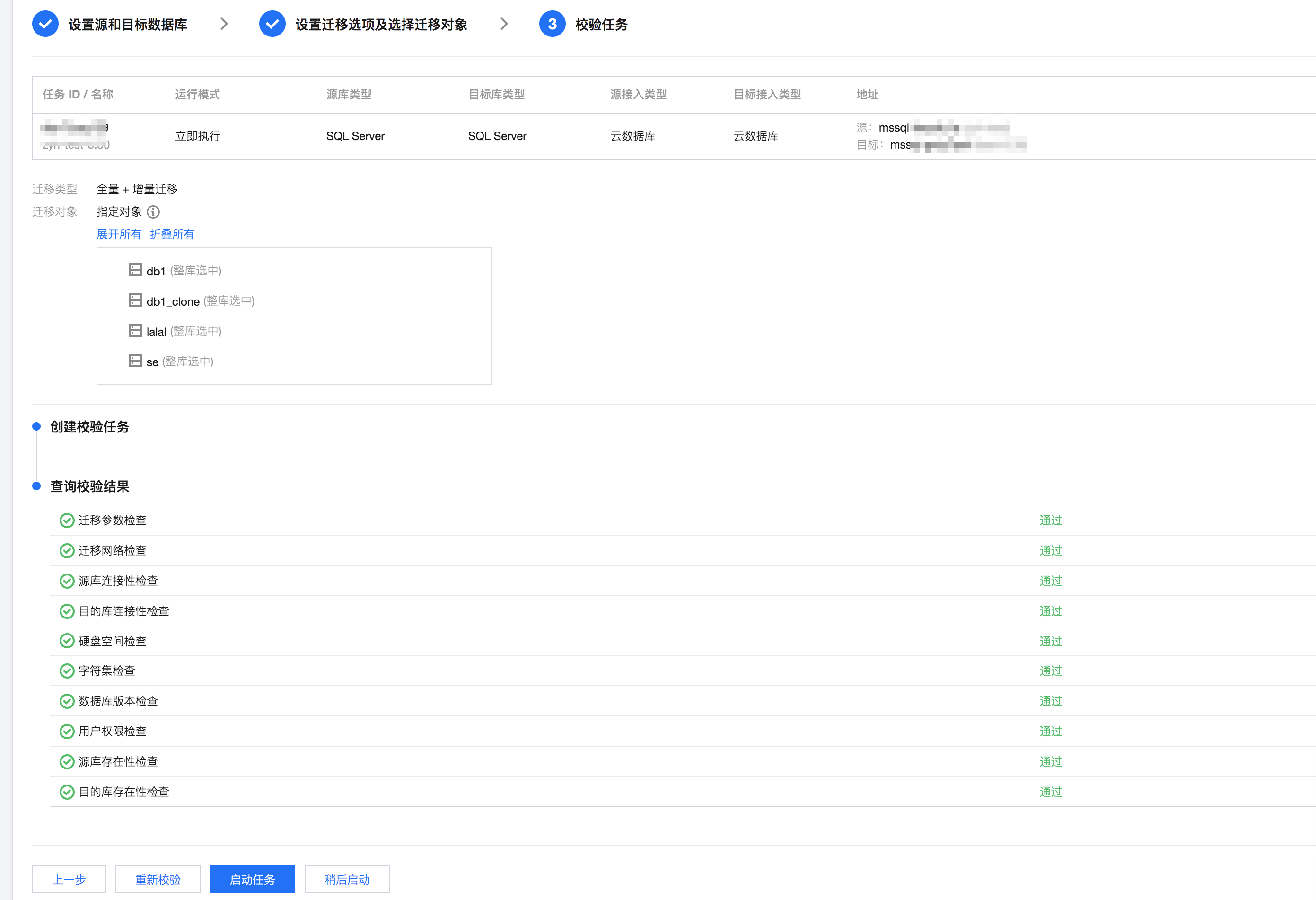Screen dimensions: 1316x900
Task: Click the lalal database icon
Action: click(135, 331)
